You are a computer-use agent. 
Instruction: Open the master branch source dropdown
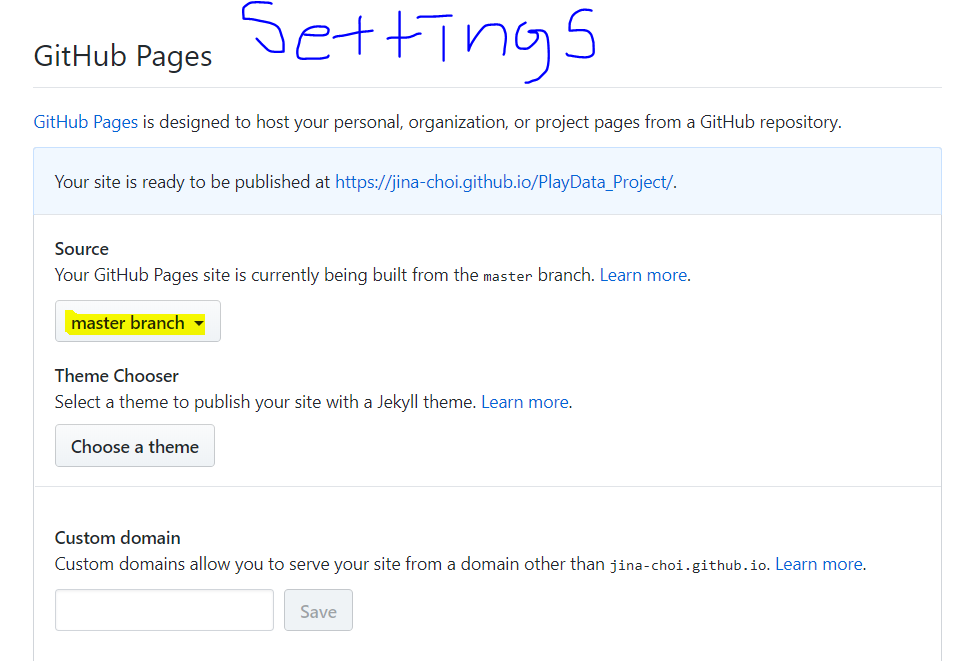(138, 321)
